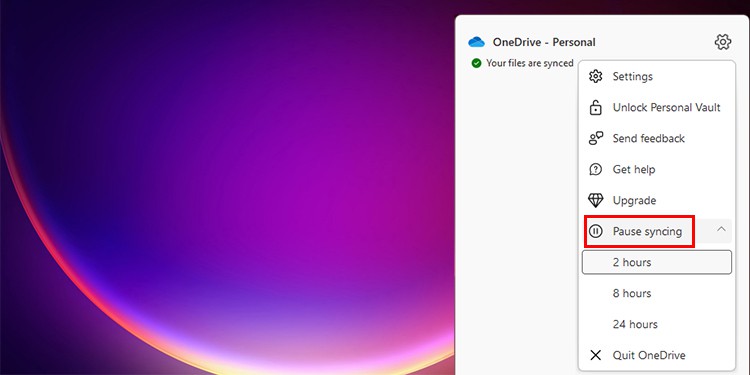The width and height of the screenshot is (750, 375).
Task: Open Get help menu entry
Action: click(657, 169)
